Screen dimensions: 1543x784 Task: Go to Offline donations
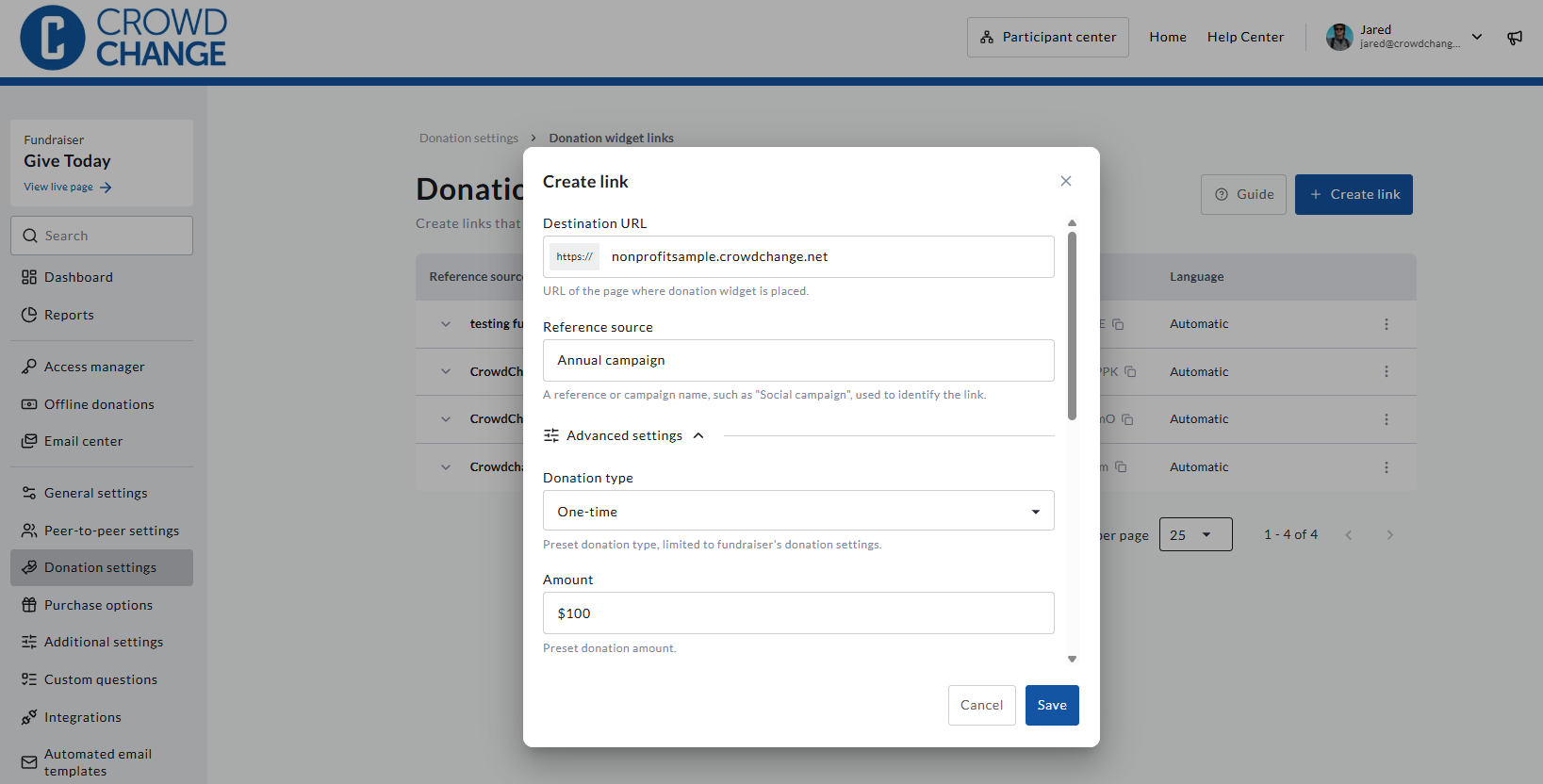click(102, 404)
